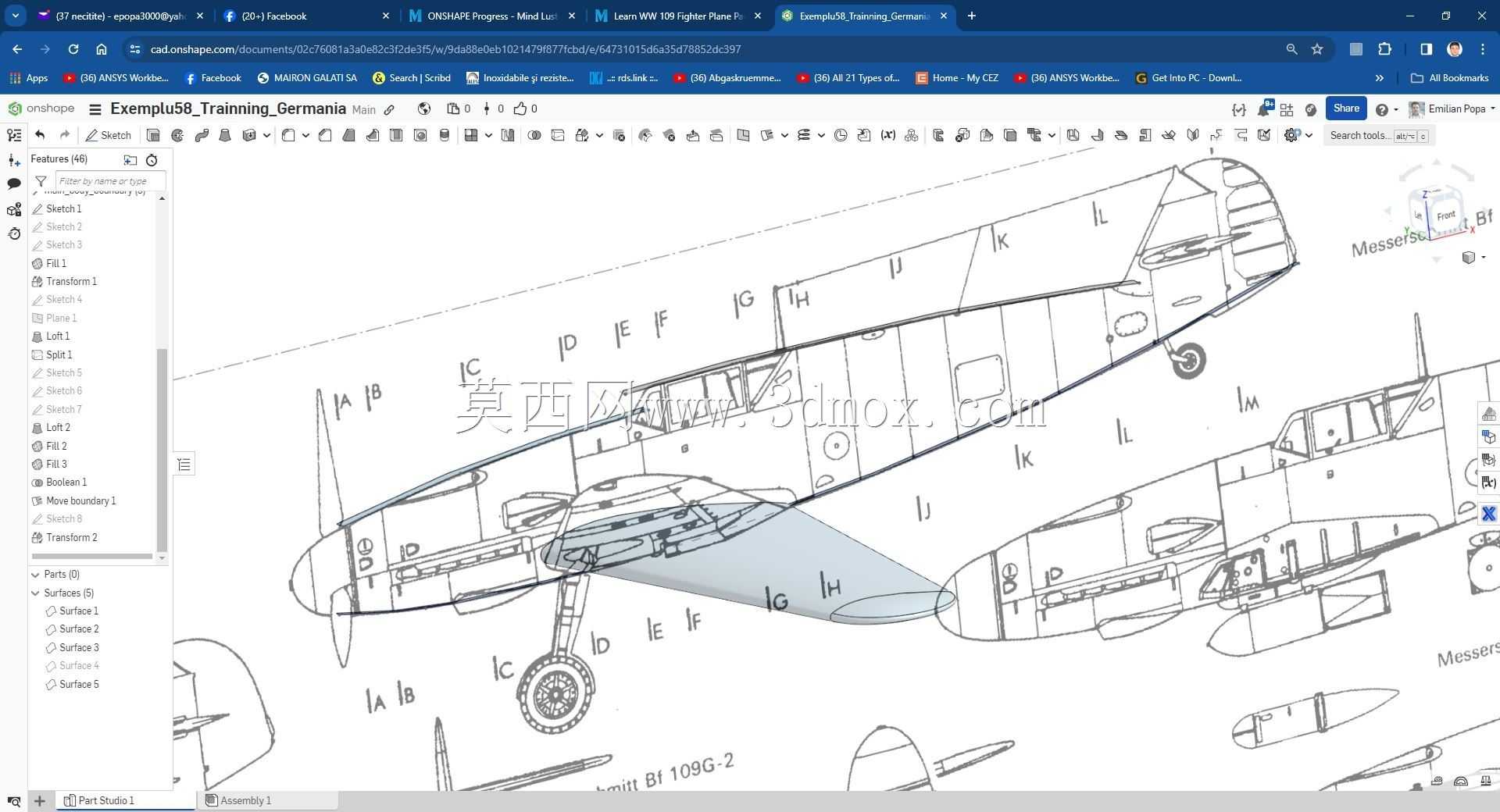The height and width of the screenshot is (812, 1500).
Task: Toggle the feature list panel
Action: click(x=14, y=135)
